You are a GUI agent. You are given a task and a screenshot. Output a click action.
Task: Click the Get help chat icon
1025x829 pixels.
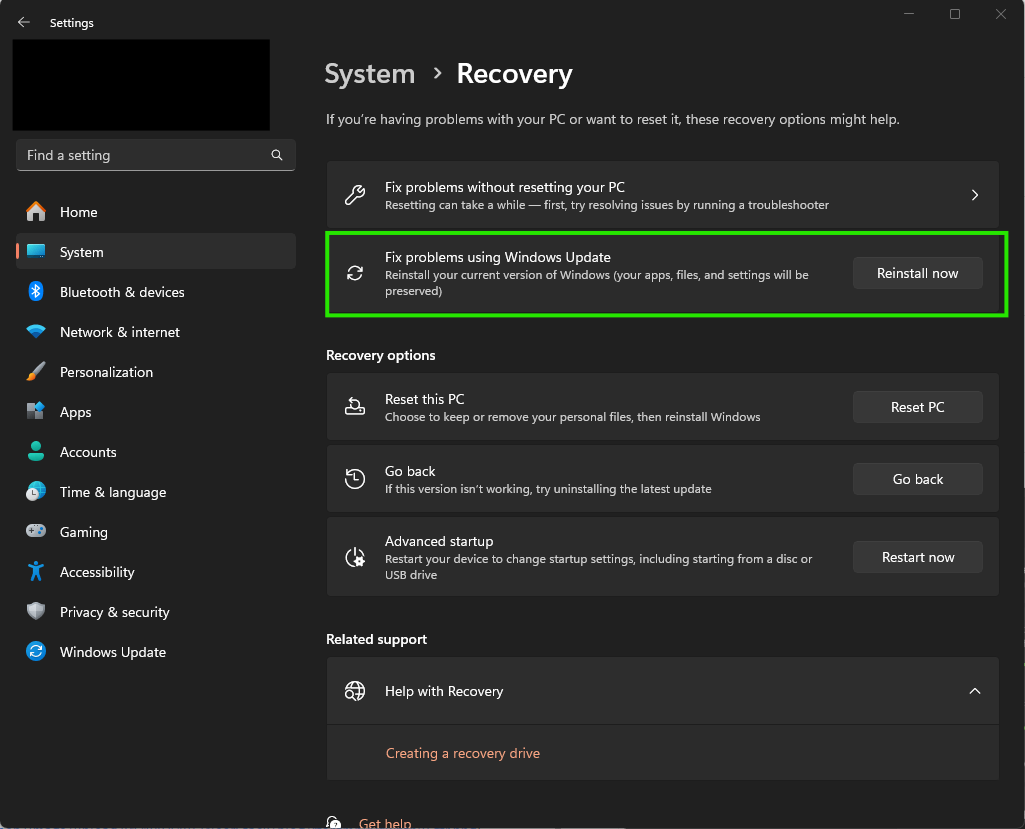click(x=334, y=822)
